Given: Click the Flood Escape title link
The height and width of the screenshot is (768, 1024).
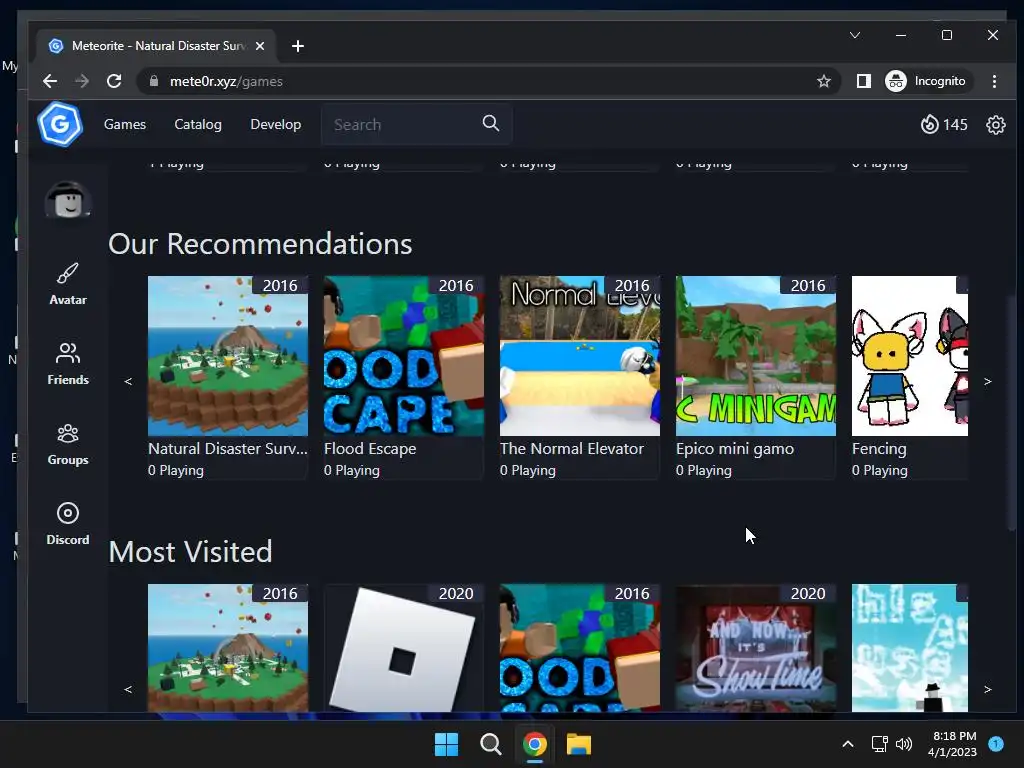Looking at the screenshot, I should [370, 449].
